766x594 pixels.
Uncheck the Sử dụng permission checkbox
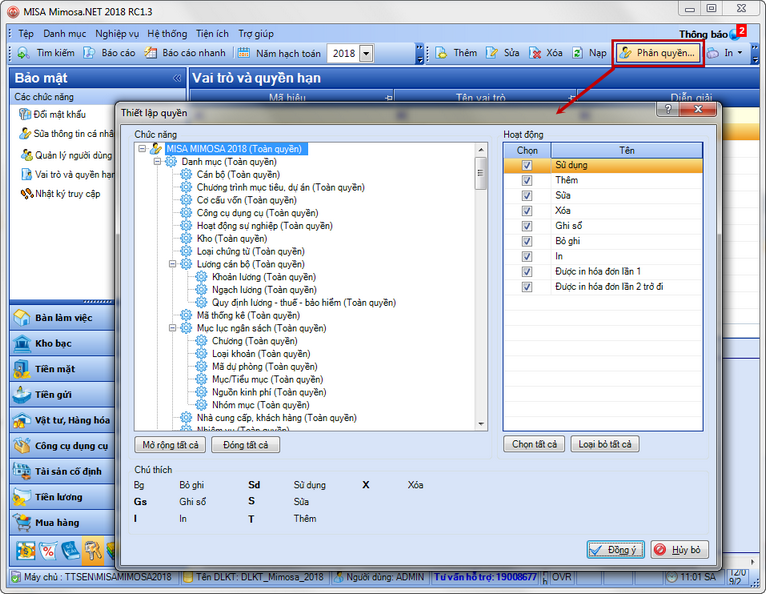(526, 166)
